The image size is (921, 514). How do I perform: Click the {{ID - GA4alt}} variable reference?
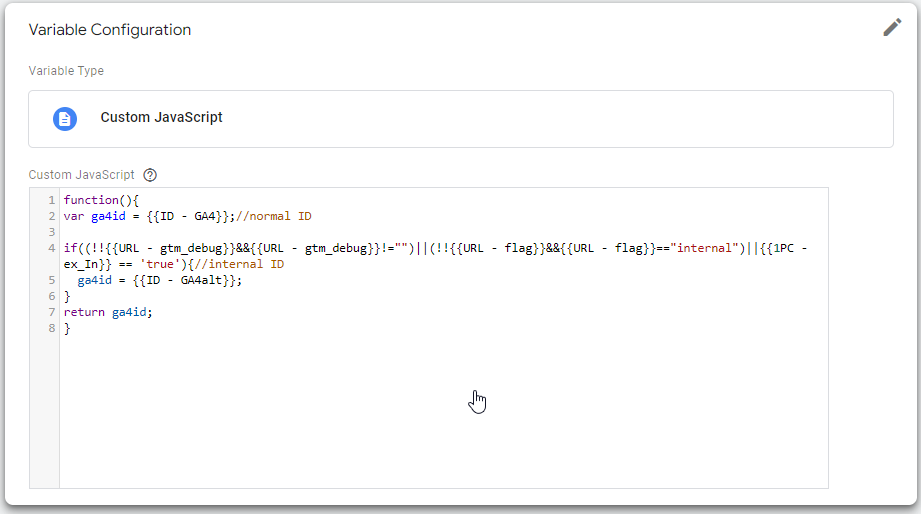click(188, 281)
